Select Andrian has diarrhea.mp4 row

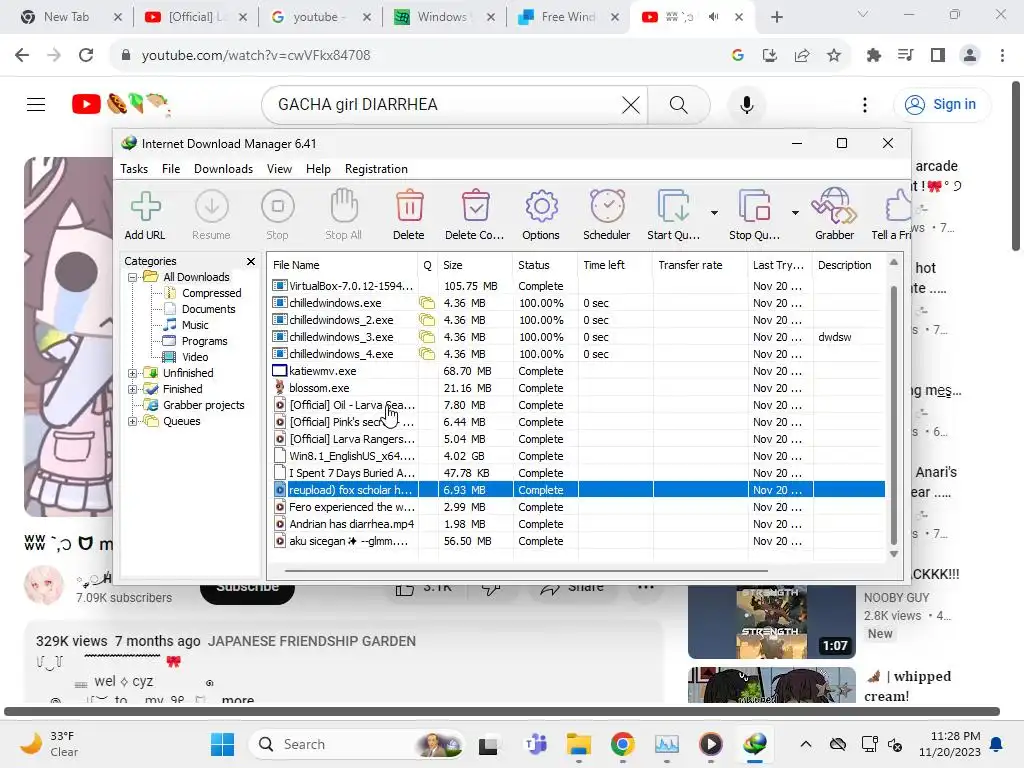(x=578, y=524)
